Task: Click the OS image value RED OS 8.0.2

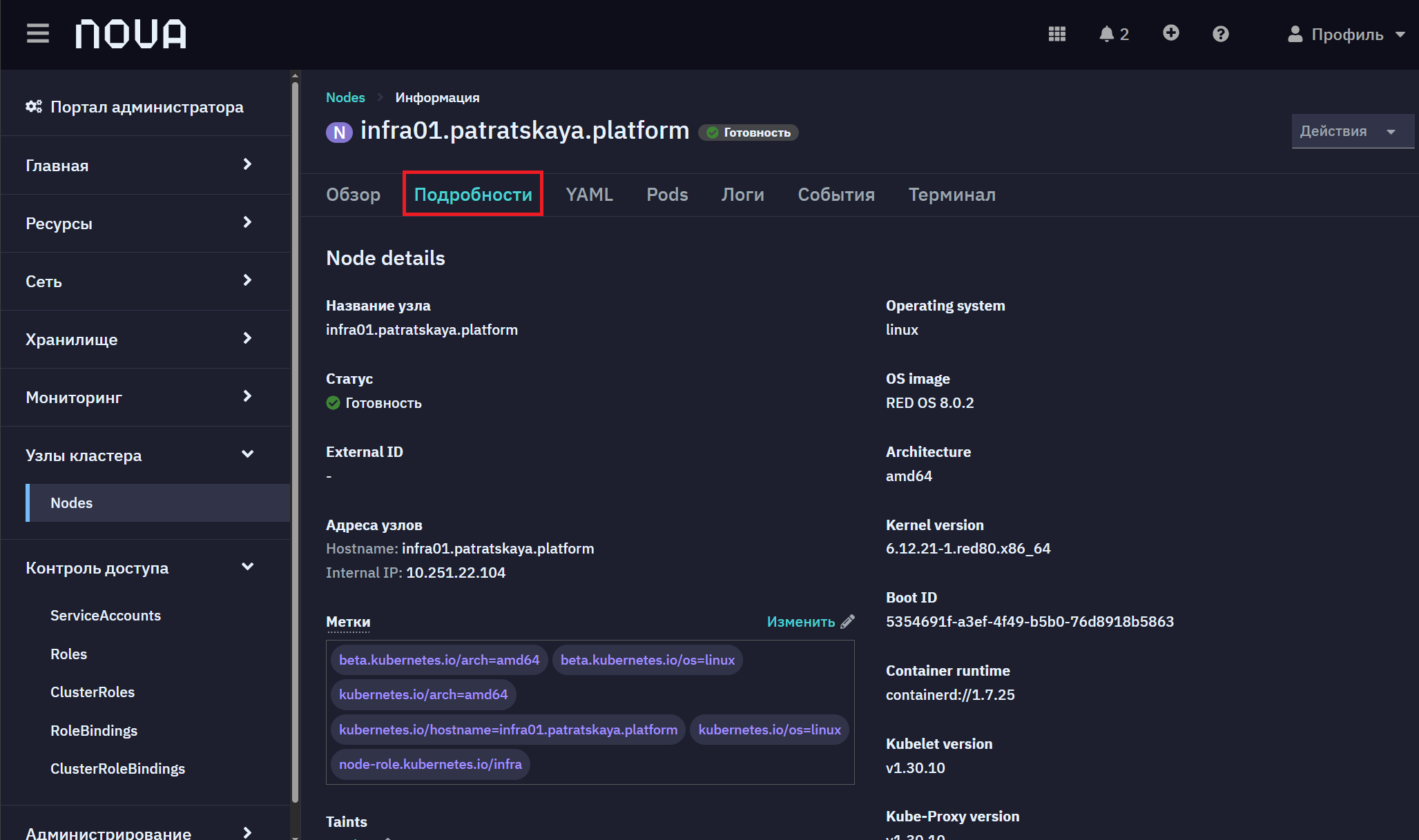Action: click(x=929, y=402)
